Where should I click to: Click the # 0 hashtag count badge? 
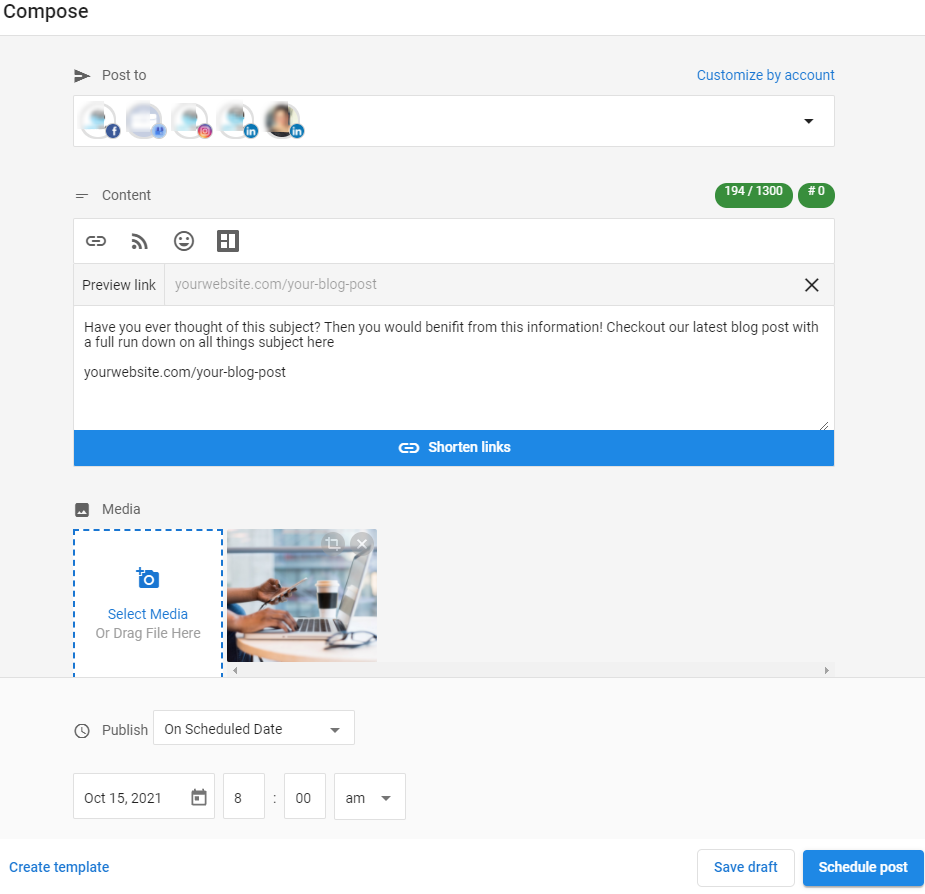click(x=816, y=195)
